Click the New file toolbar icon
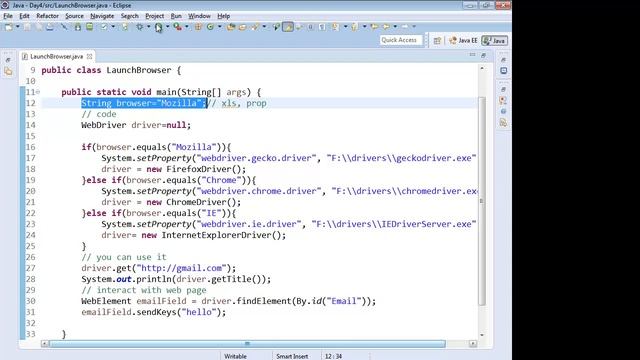640x360 pixels. pos(9,27)
